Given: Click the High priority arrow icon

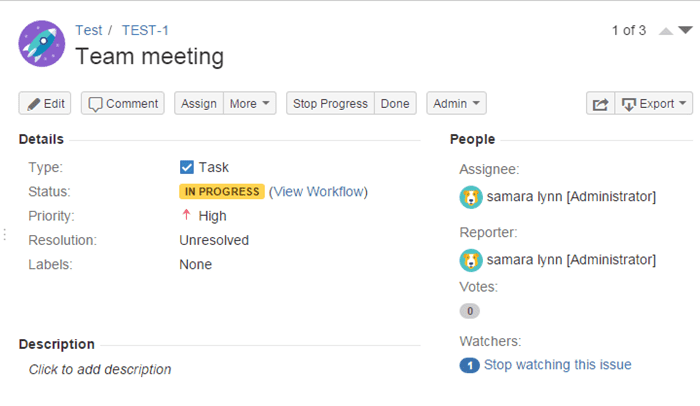Looking at the screenshot, I should (x=187, y=215).
